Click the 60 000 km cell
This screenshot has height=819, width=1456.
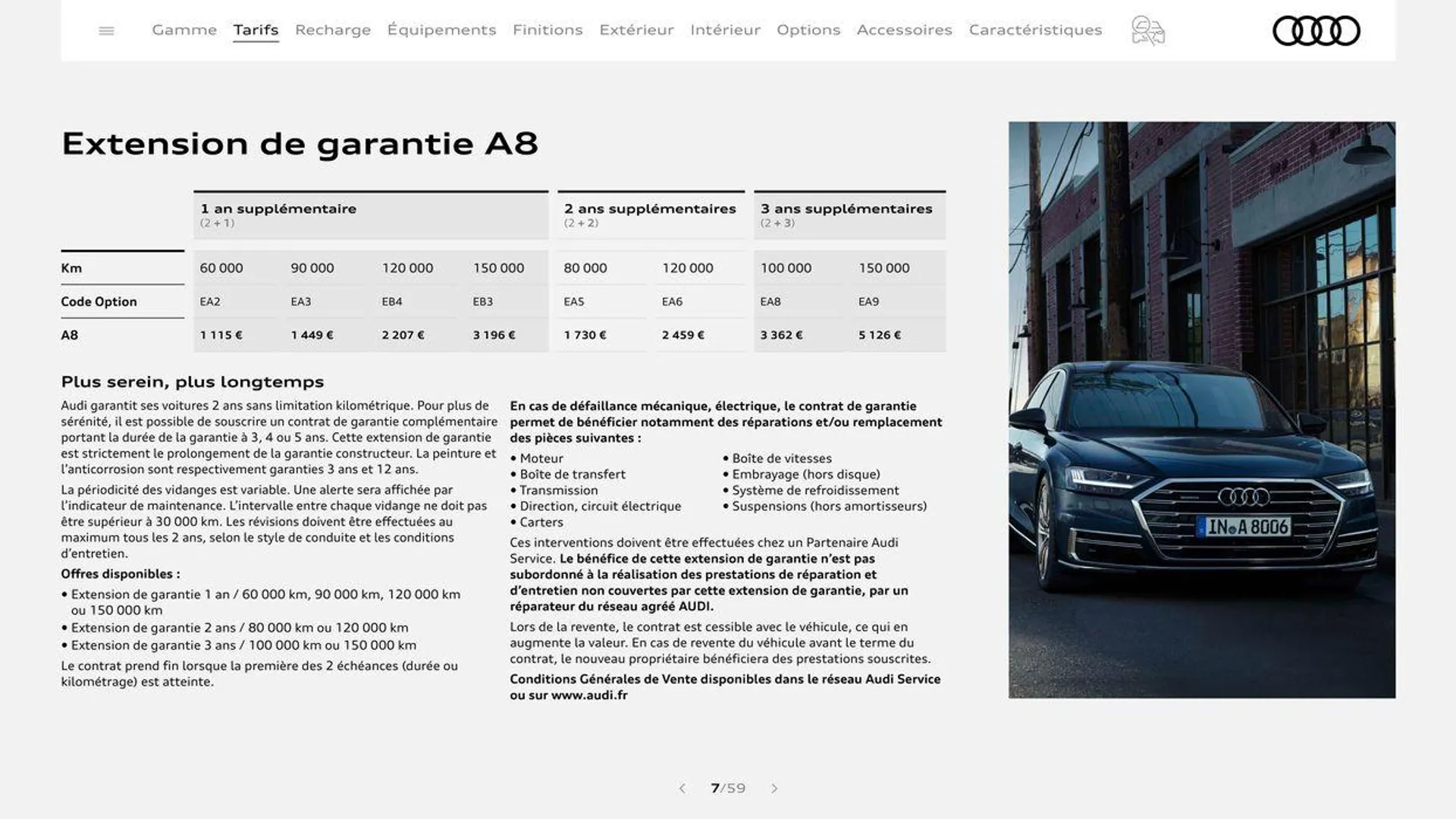(221, 268)
